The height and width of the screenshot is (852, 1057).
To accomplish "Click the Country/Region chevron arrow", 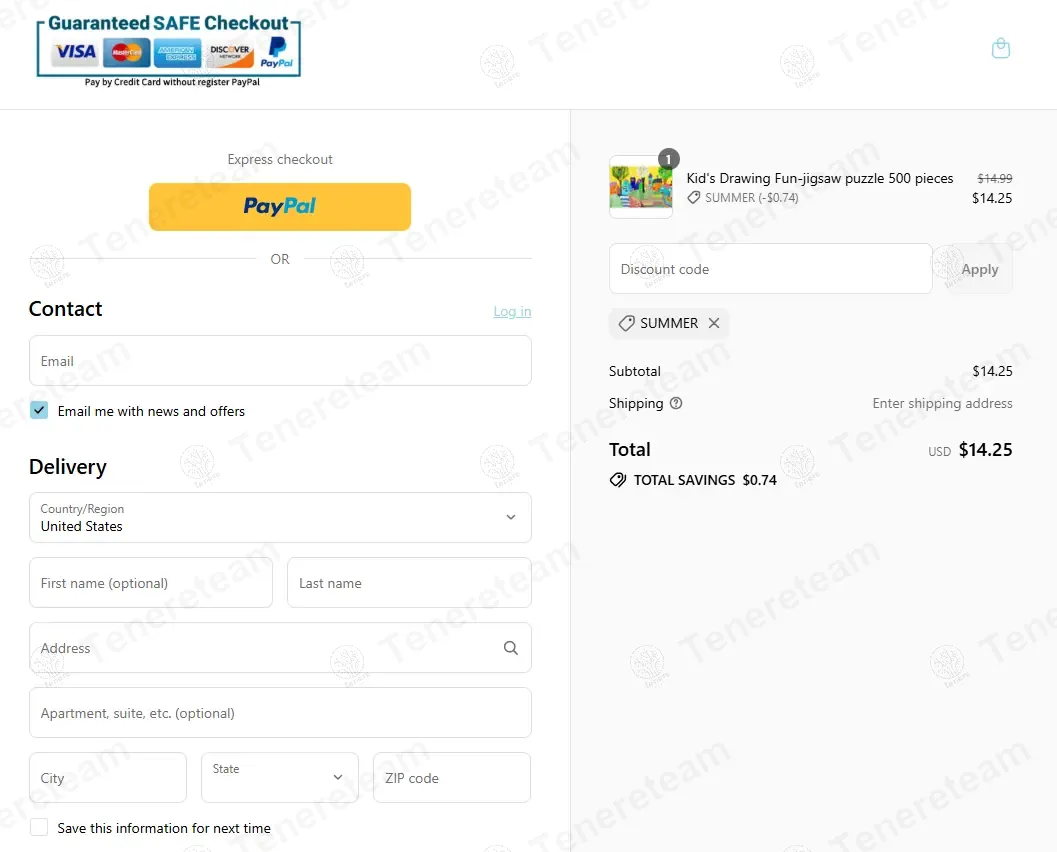I will pos(511,517).
